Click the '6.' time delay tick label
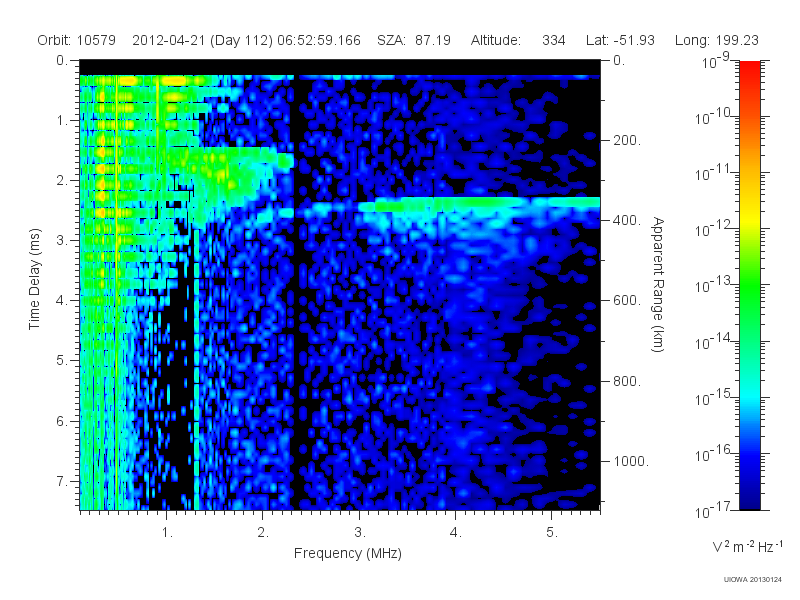Image resolution: width=800 pixels, height=600 pixels. click(x=62, y=421)
